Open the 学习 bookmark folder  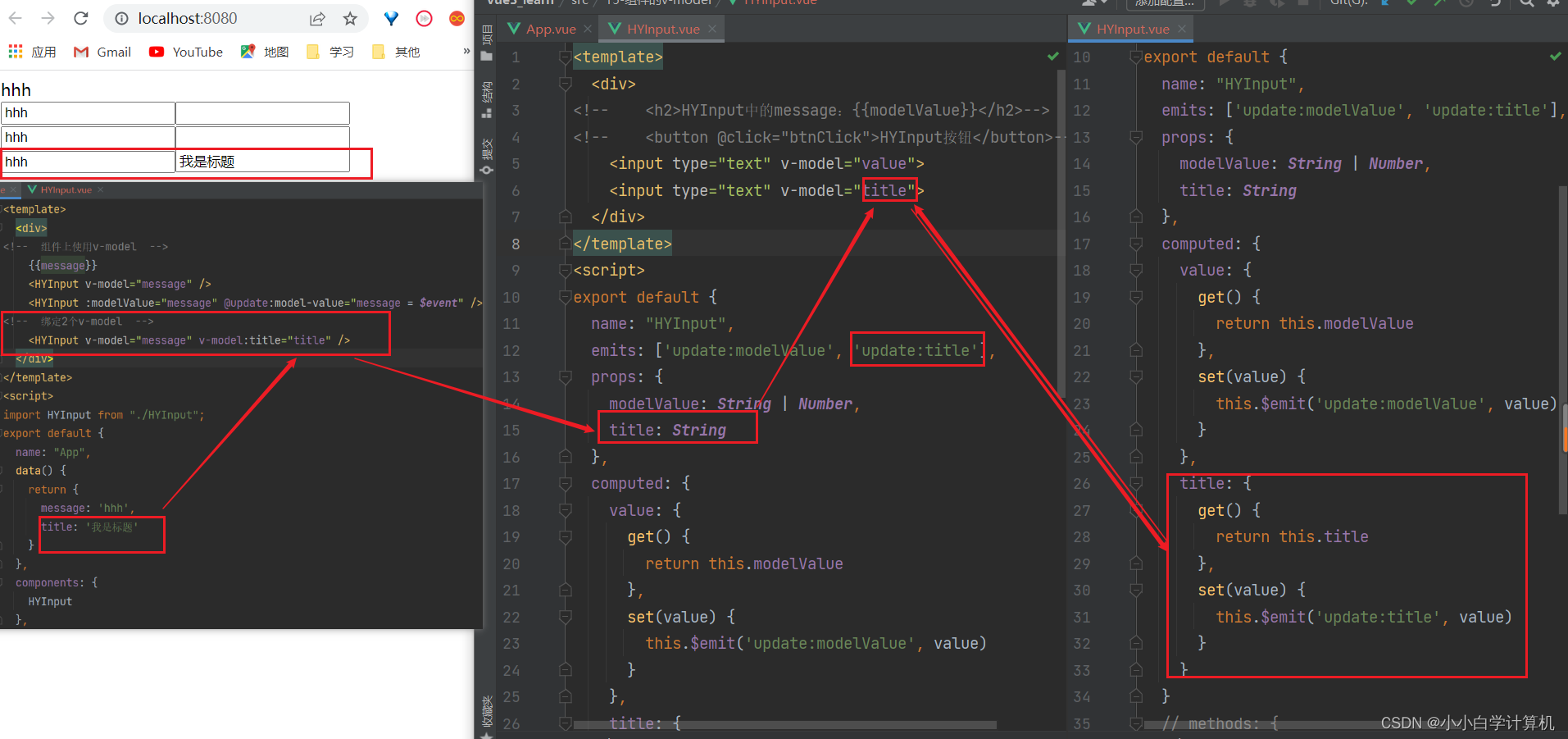[x=330, y=52]
